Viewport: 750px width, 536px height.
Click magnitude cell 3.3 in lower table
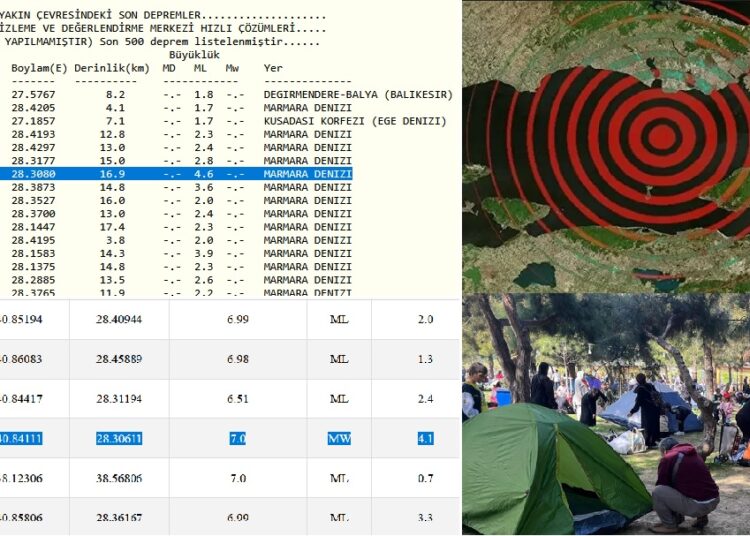(x=426, y=518)
